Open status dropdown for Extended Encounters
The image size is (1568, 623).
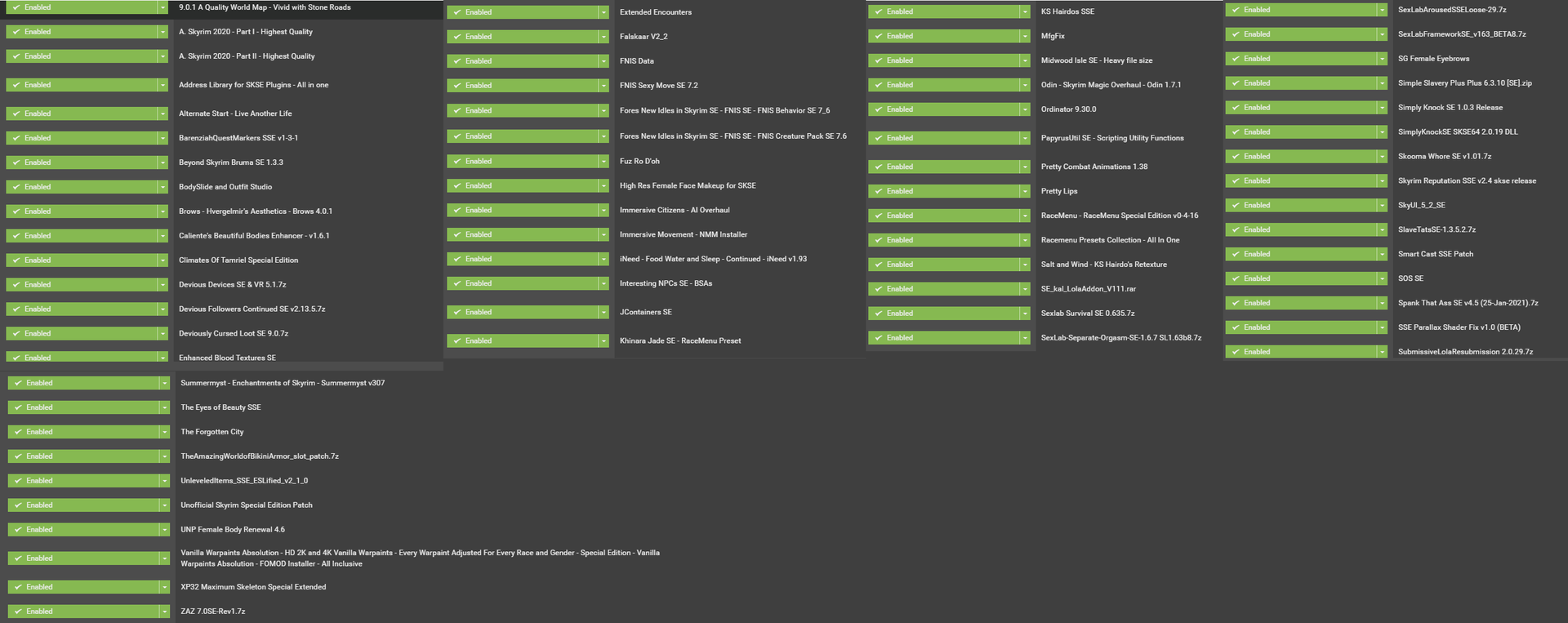click(x=604, y=12)
